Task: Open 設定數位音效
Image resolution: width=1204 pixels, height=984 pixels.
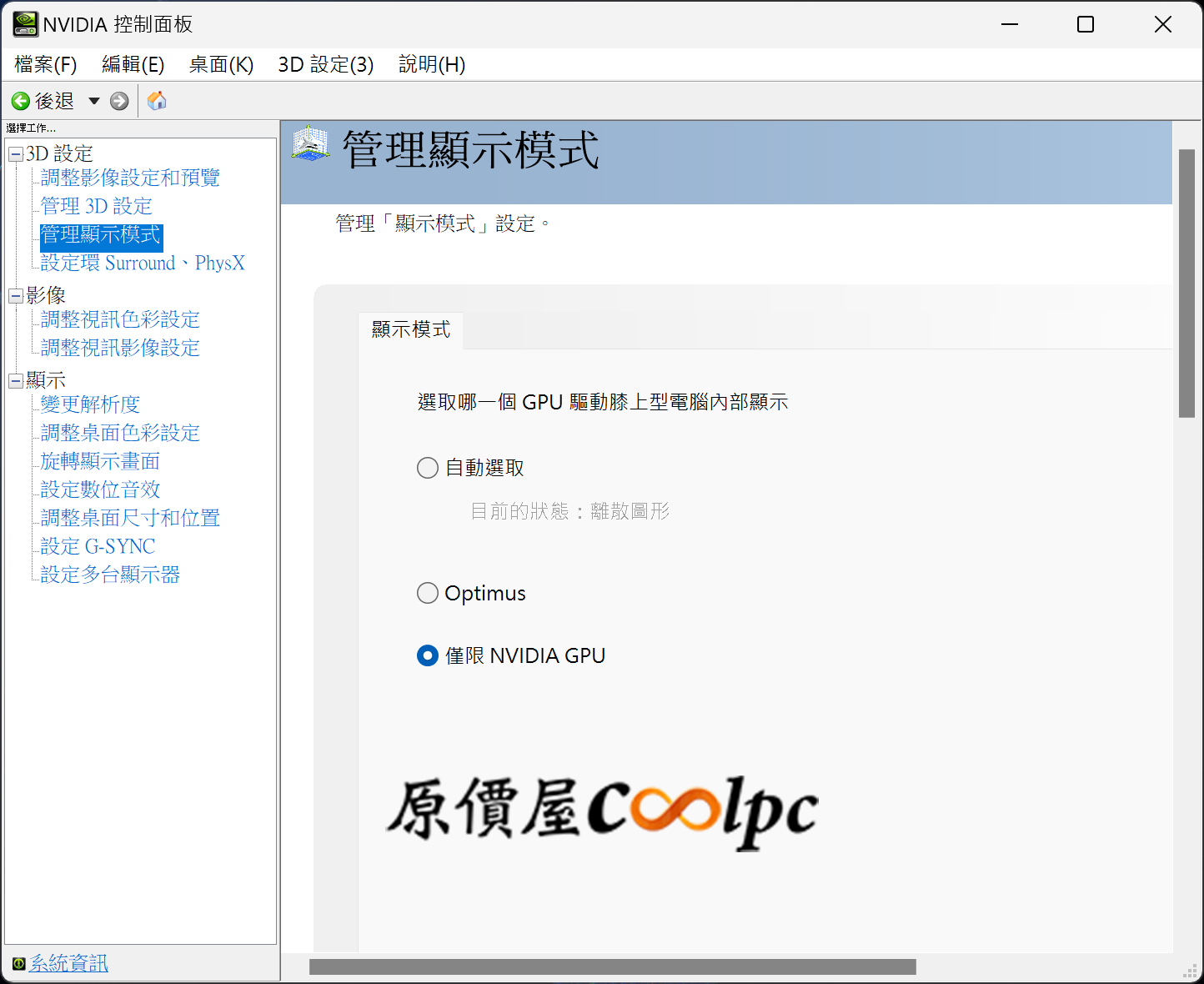Action: [100, 489]
